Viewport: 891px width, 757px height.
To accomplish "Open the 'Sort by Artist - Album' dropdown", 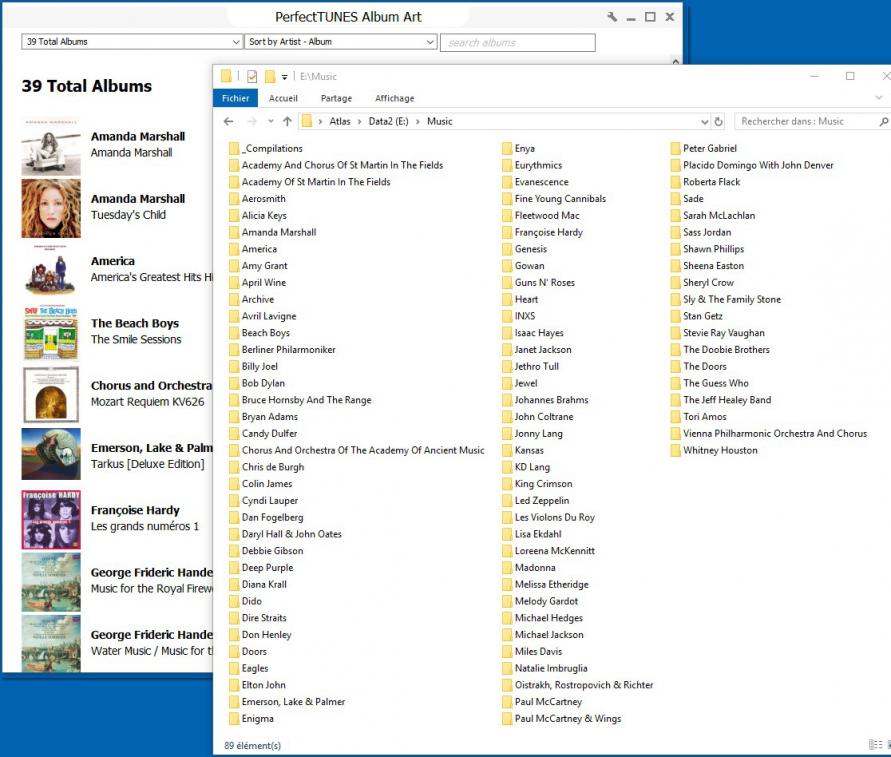I will (430, 42).
